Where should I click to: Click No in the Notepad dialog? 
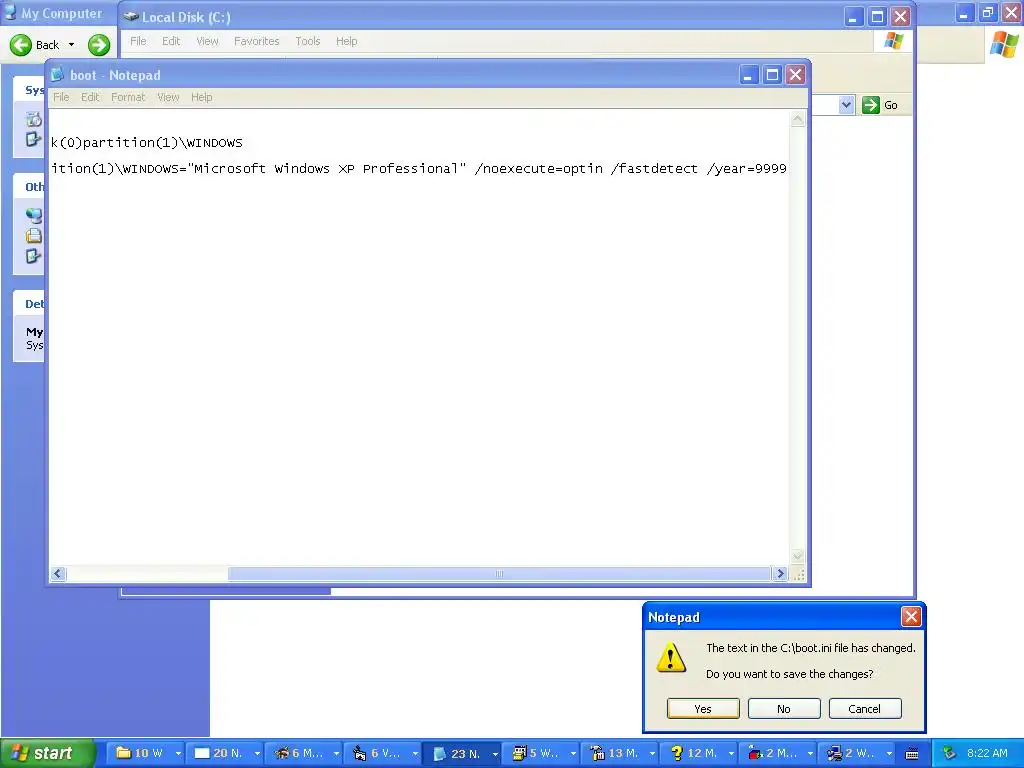coord(784,709)
